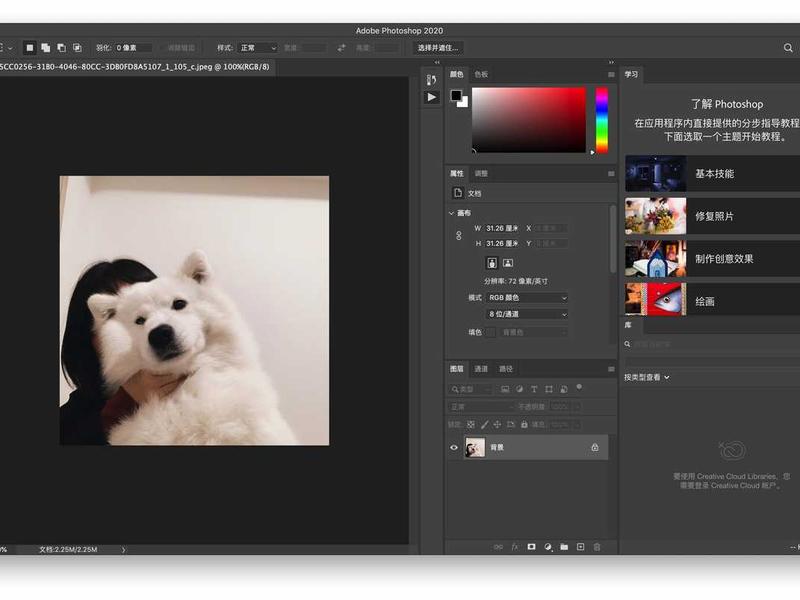This screenshot has width=800, height=600.
Task: Choose Subtract from Selection mode icon
Action: pyautogui.click(x=61, y=48)
